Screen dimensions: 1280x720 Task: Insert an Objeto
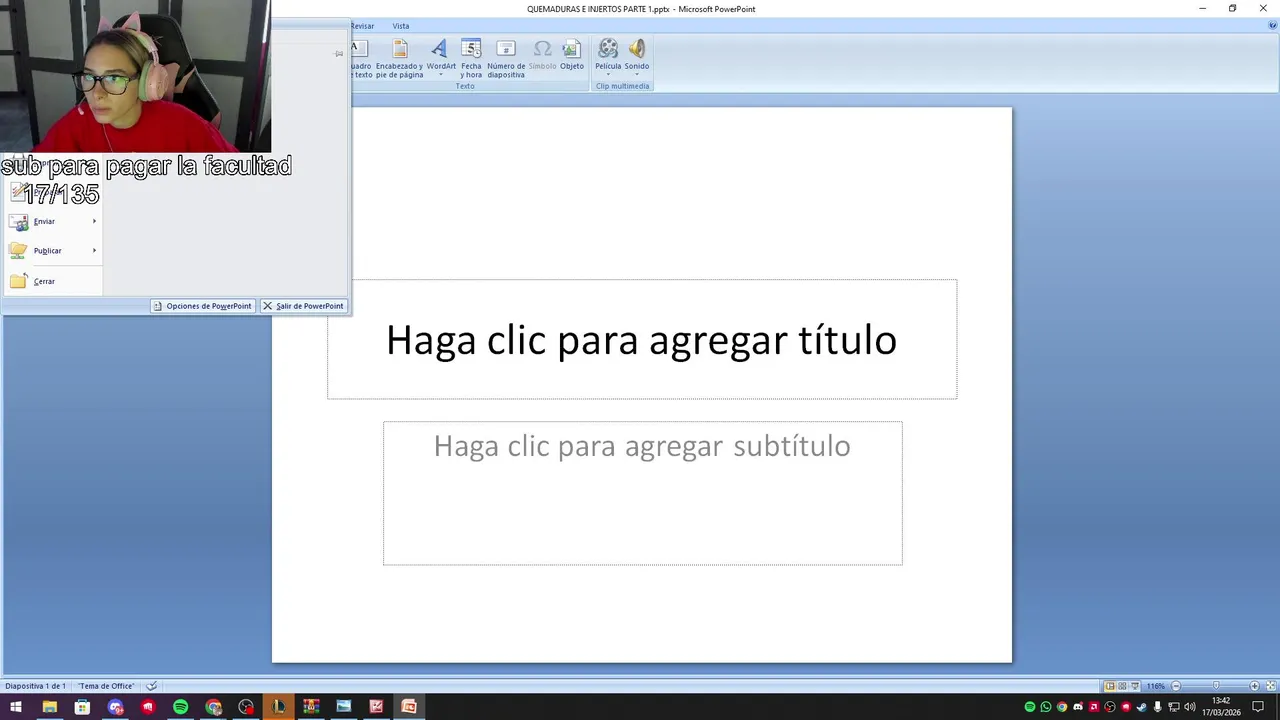tap(572, 56)
